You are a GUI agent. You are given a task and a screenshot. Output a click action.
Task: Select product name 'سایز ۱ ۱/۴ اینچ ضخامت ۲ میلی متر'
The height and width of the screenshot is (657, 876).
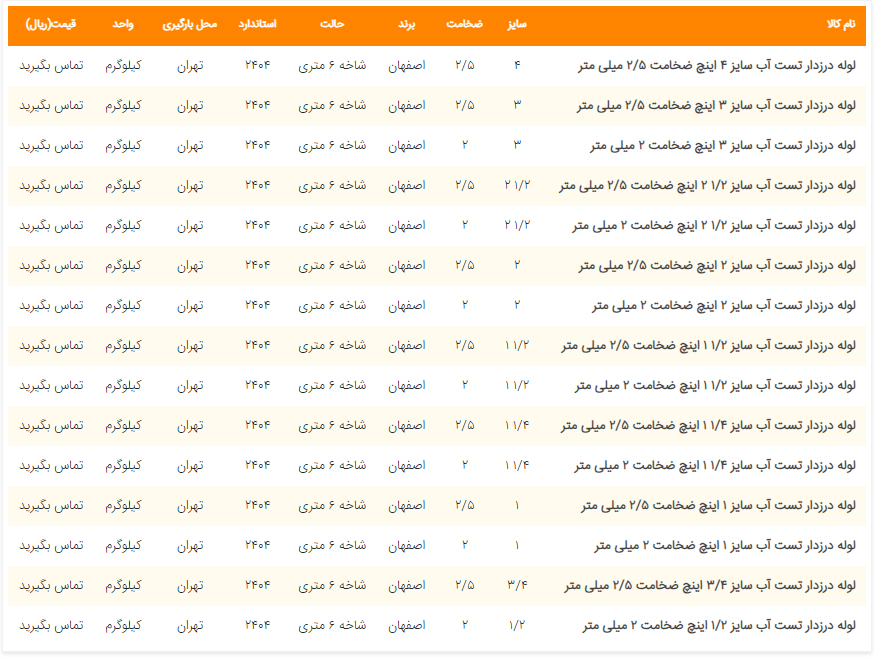point(715,465)
